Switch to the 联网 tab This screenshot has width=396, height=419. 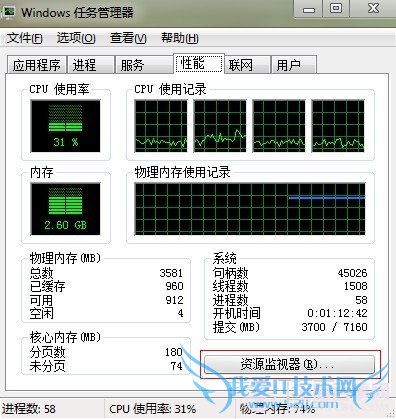pyautogui.click(x=247, y=65)
